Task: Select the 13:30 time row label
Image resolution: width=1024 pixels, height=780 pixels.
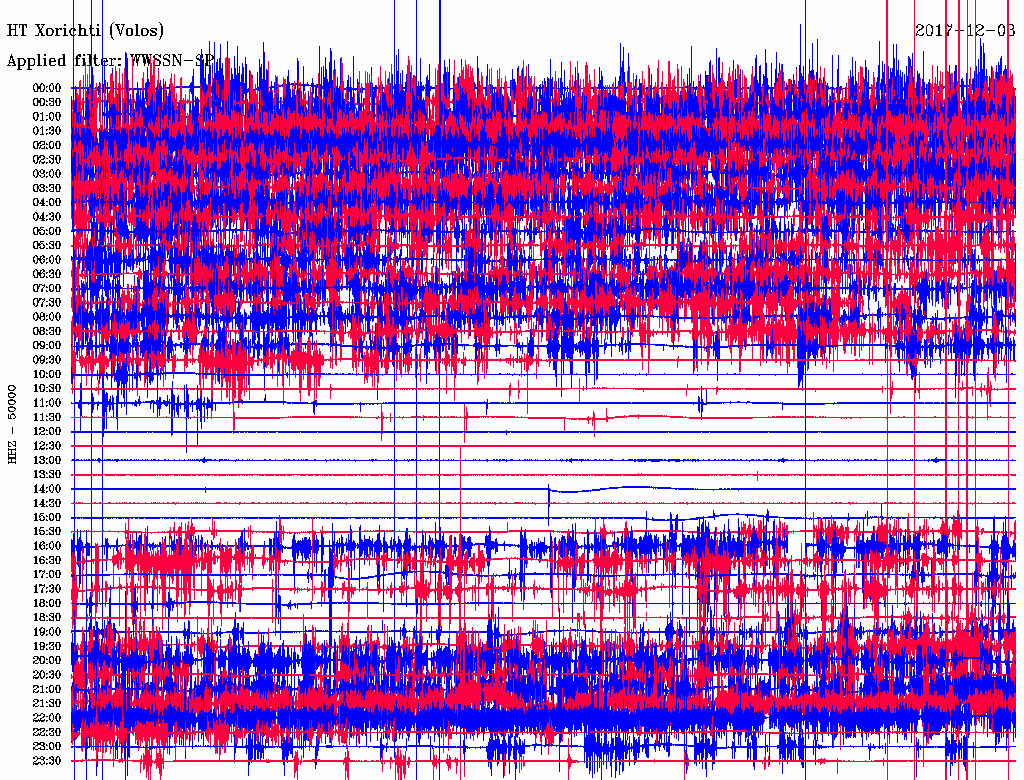Action: (47, 474)
